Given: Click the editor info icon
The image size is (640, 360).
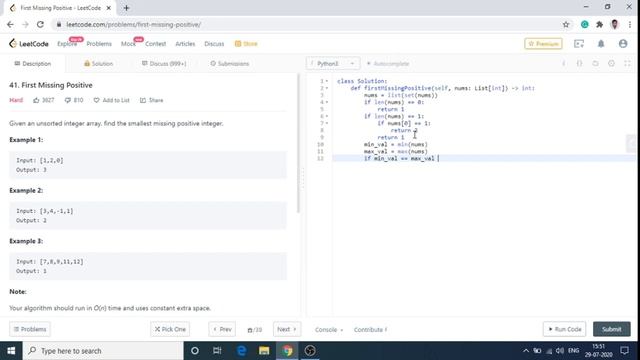Looking at the screenshot, I should click(x=564, y=64).
